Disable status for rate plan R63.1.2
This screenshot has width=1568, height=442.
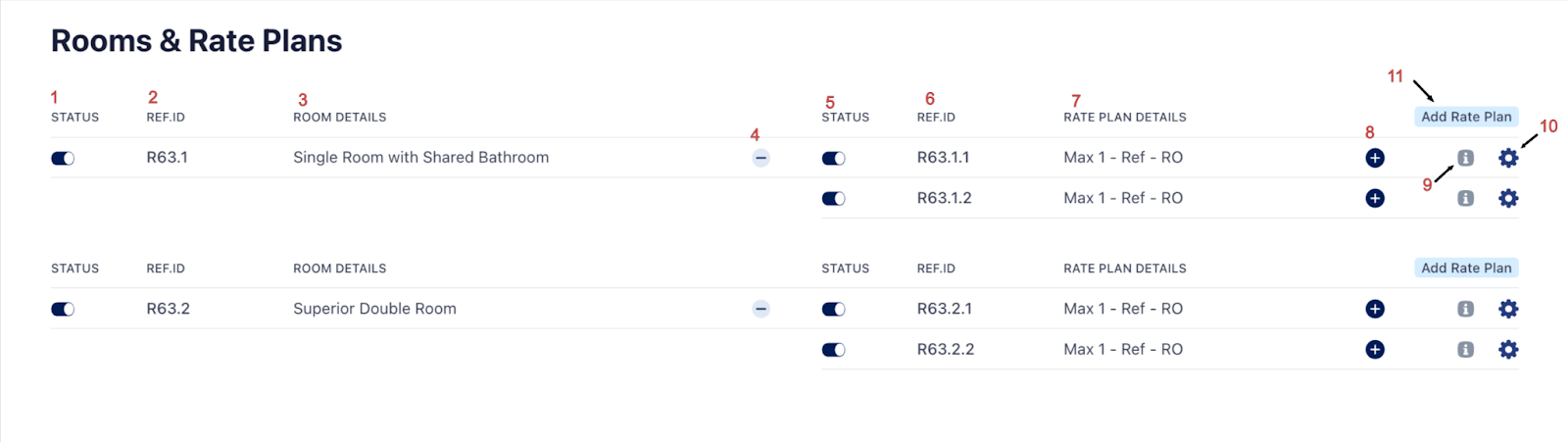(833, 198)
